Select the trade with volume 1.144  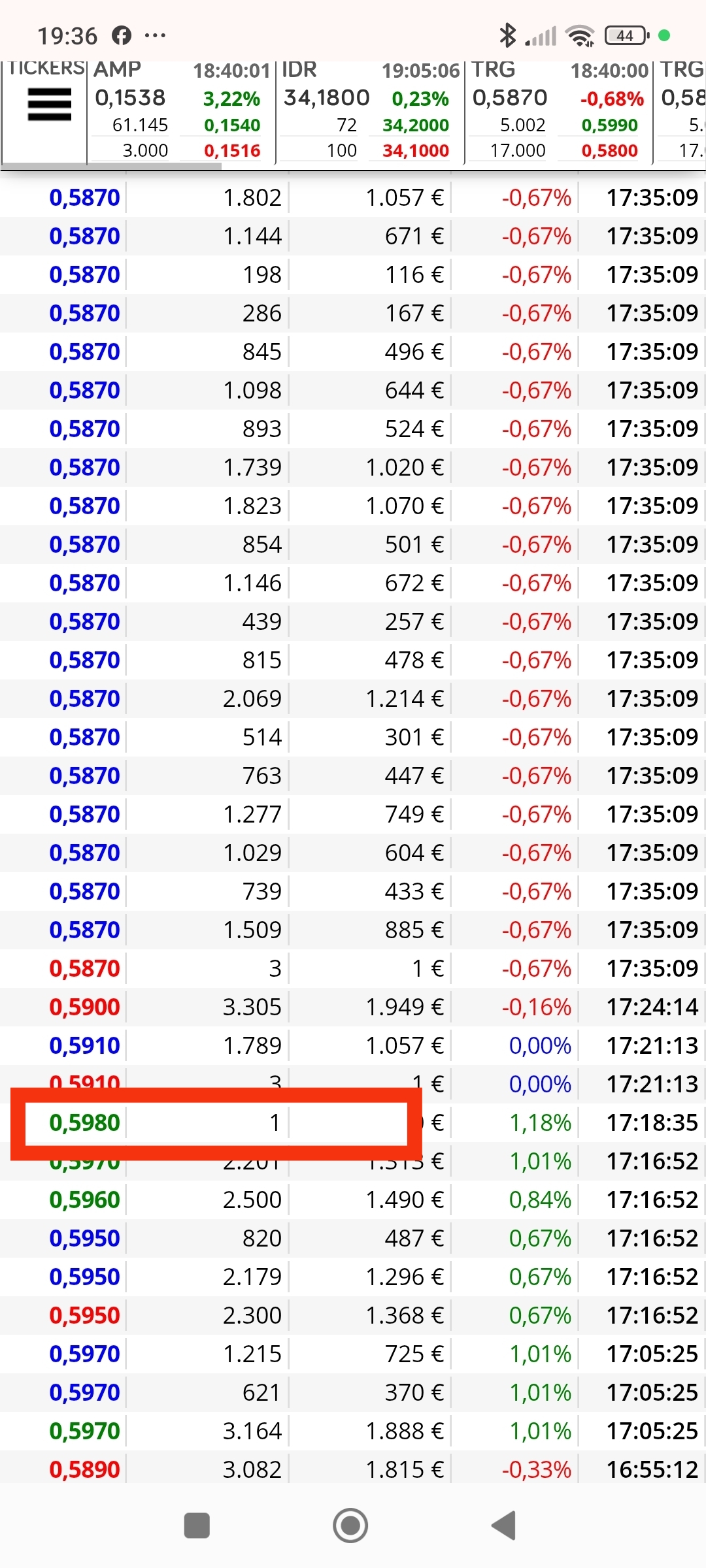[x=353, y=236]
